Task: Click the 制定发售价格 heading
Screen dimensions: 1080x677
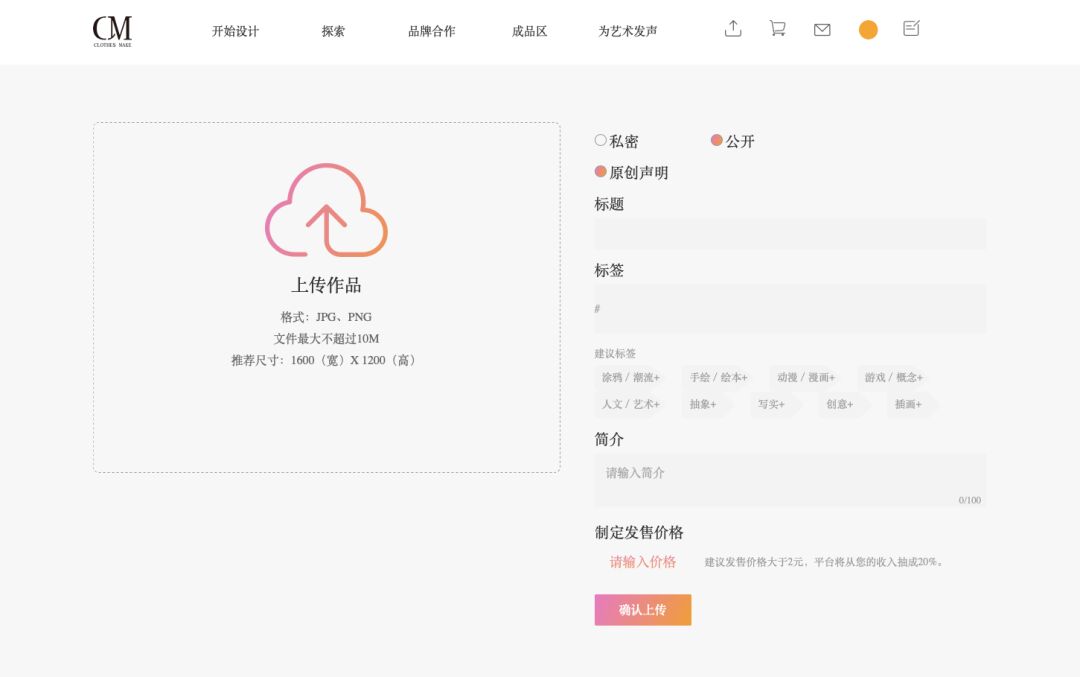Action: pyautogui.click(x=639, y=532)
